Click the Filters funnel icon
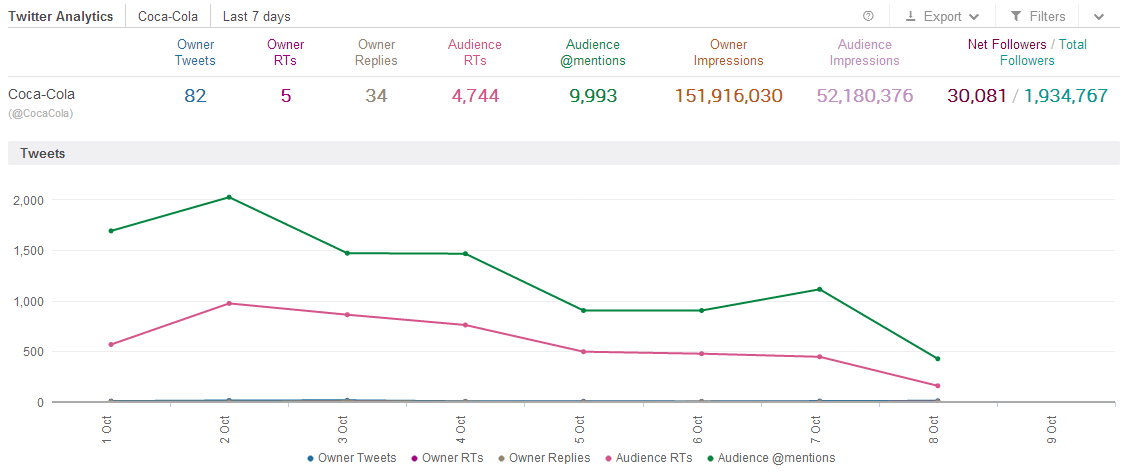The width and height of the screenshot is (1126, 475). pos(1016,16)
